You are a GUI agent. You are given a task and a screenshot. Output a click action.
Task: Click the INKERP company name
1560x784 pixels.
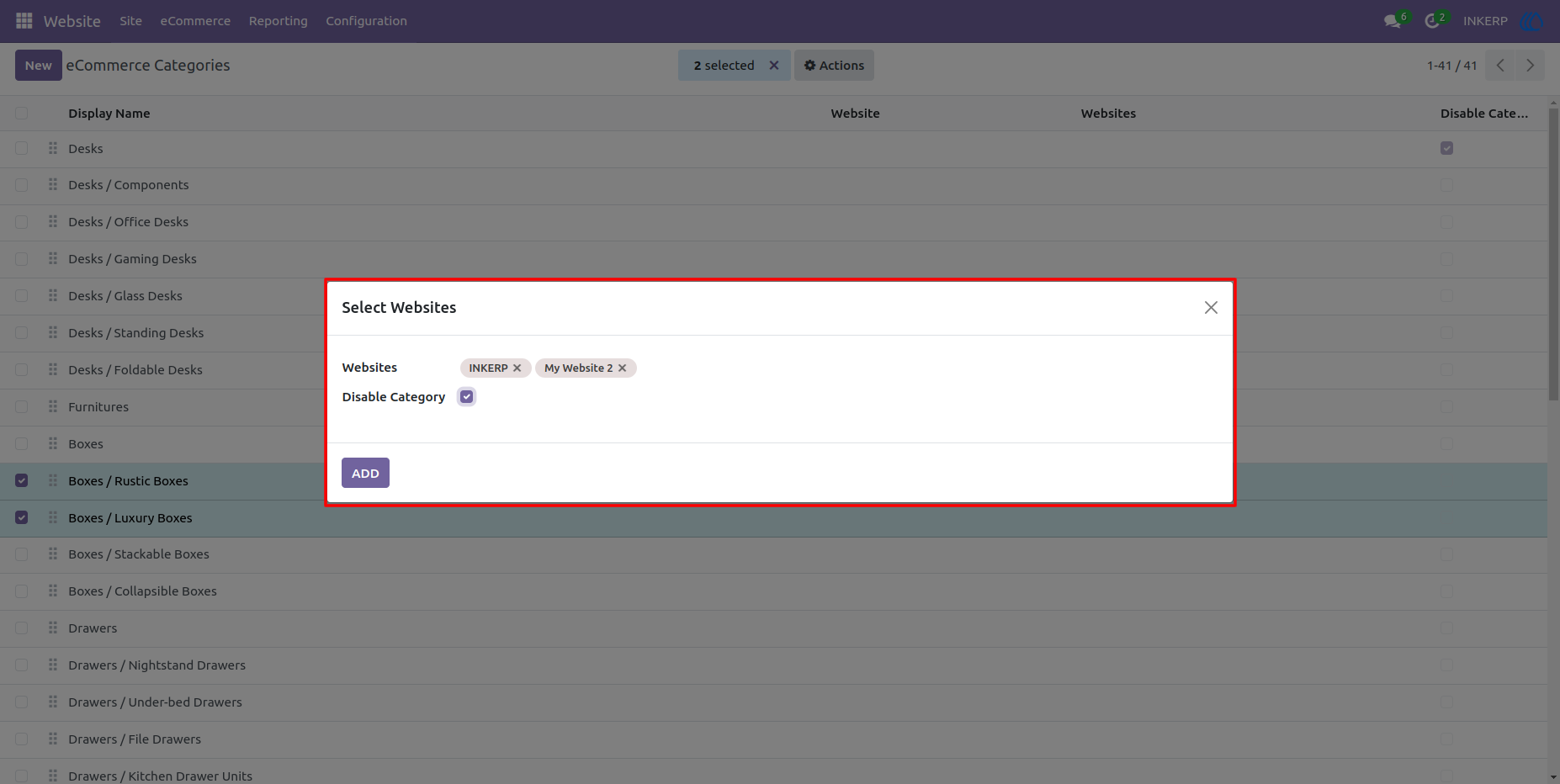click(1485, 21)
